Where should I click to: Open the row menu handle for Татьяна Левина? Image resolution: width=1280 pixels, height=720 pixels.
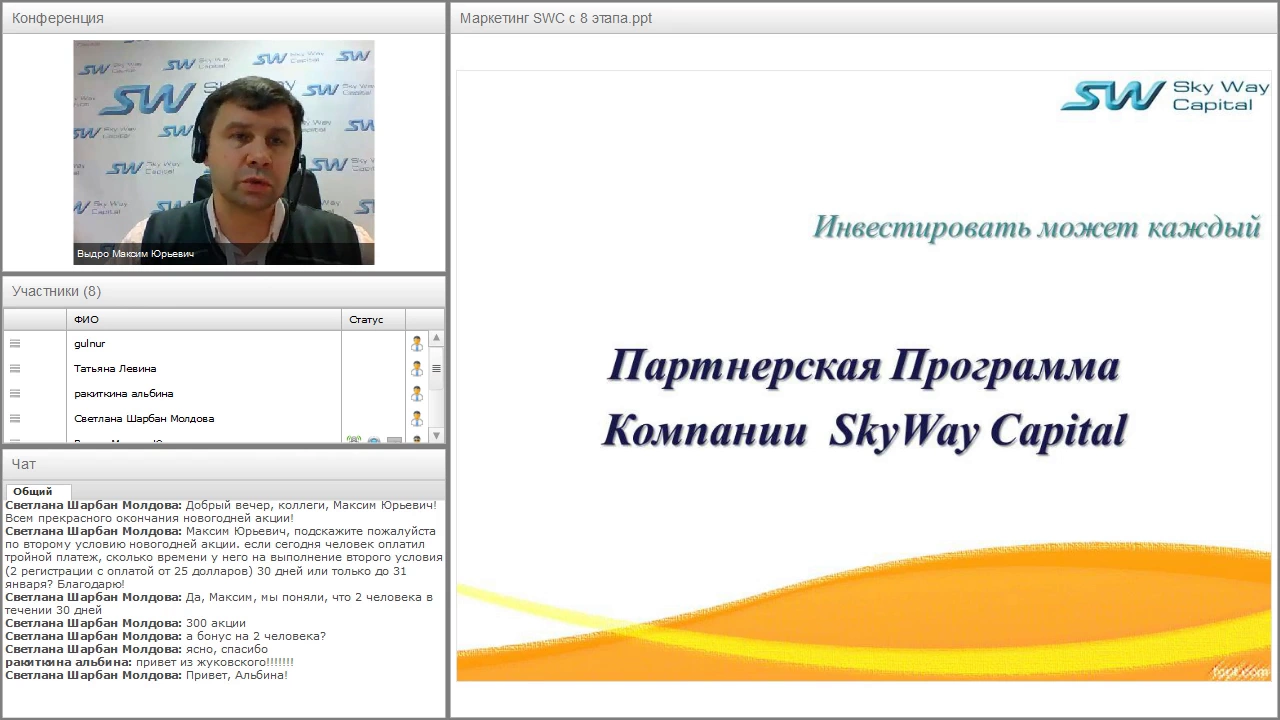(x=15, y=369)
